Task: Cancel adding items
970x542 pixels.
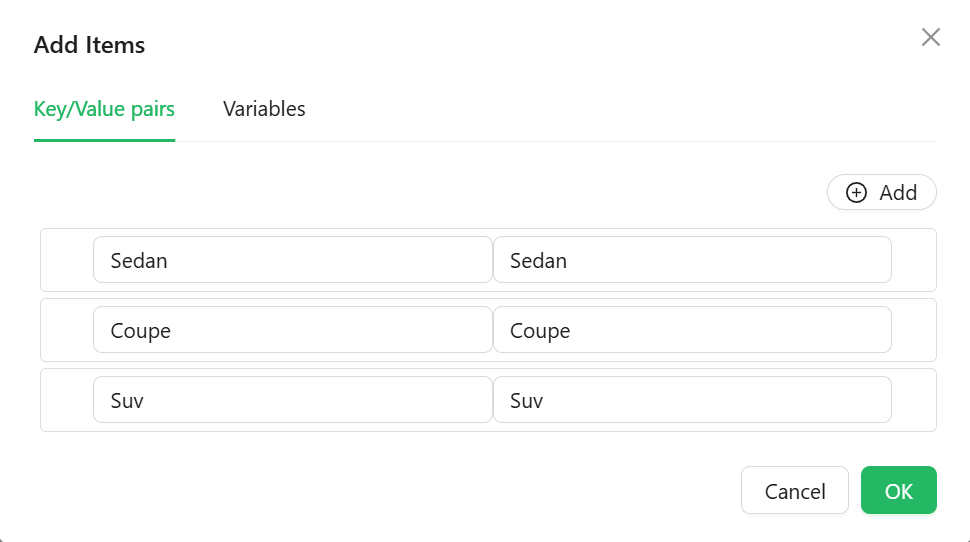Action: click(x=794, y=491)
